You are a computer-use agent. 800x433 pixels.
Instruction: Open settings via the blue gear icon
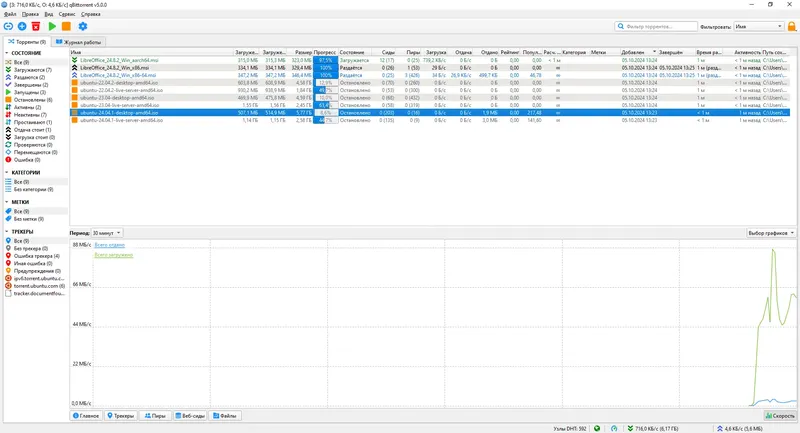tap(83, 26)
